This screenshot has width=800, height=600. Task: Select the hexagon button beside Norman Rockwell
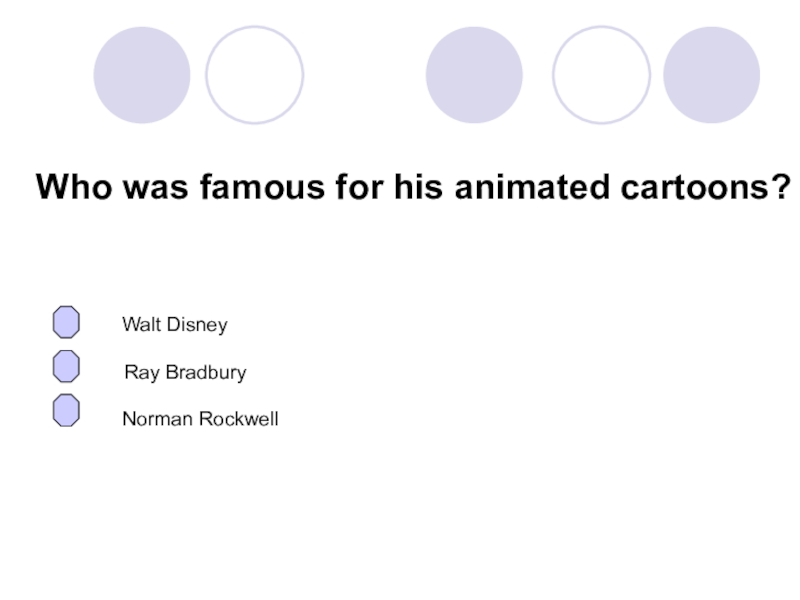(x=66, y=410)
